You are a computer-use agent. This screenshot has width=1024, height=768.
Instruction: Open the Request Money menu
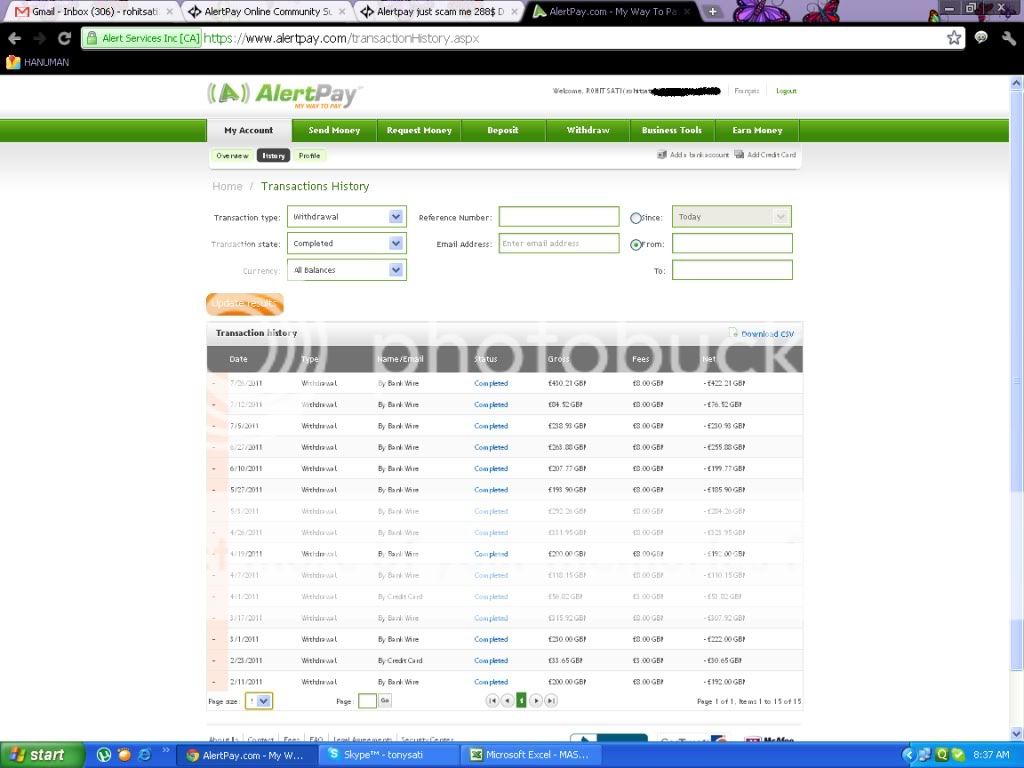[x=419, y=130]
